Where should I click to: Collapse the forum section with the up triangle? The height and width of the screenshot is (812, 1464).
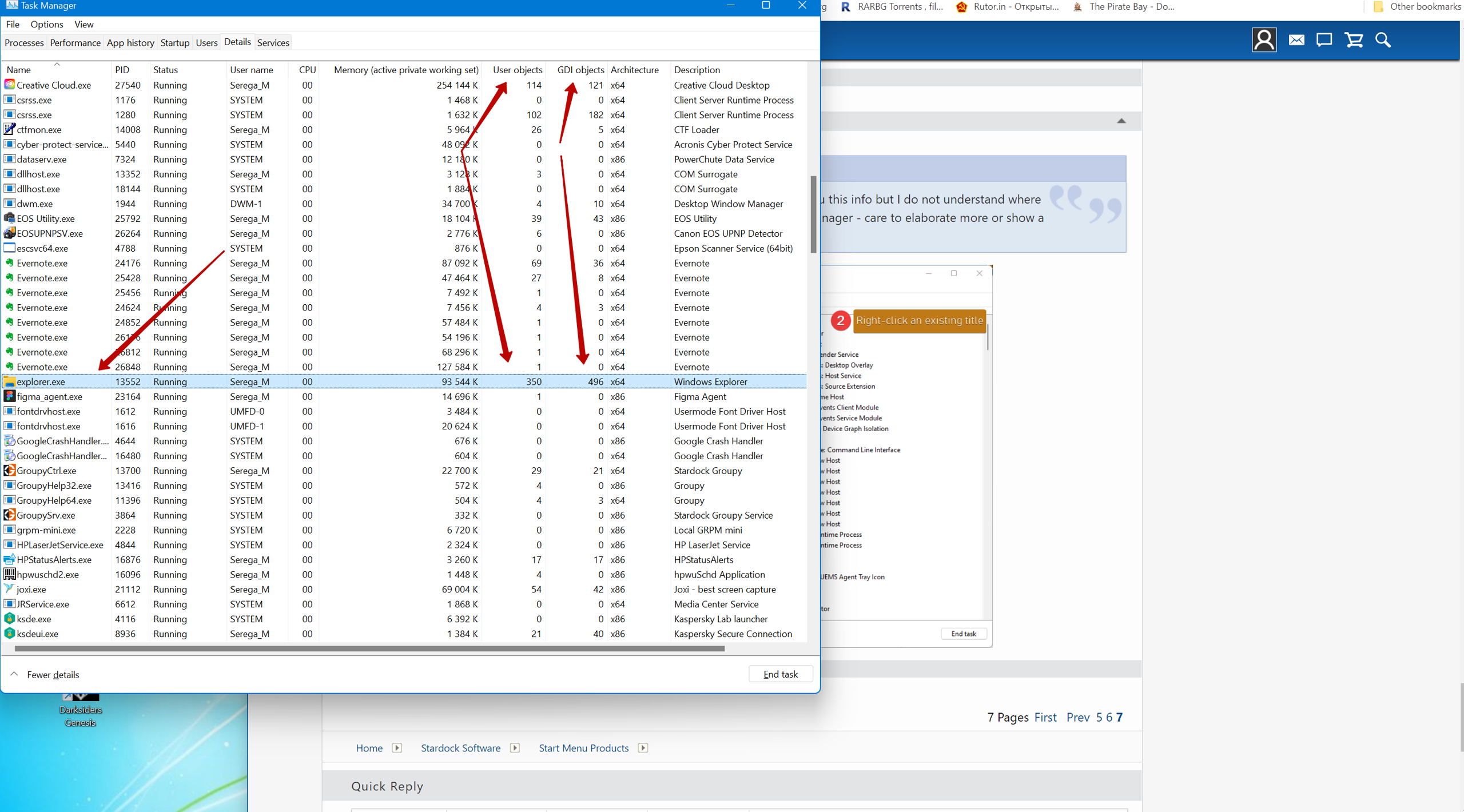coord(1121,121)
